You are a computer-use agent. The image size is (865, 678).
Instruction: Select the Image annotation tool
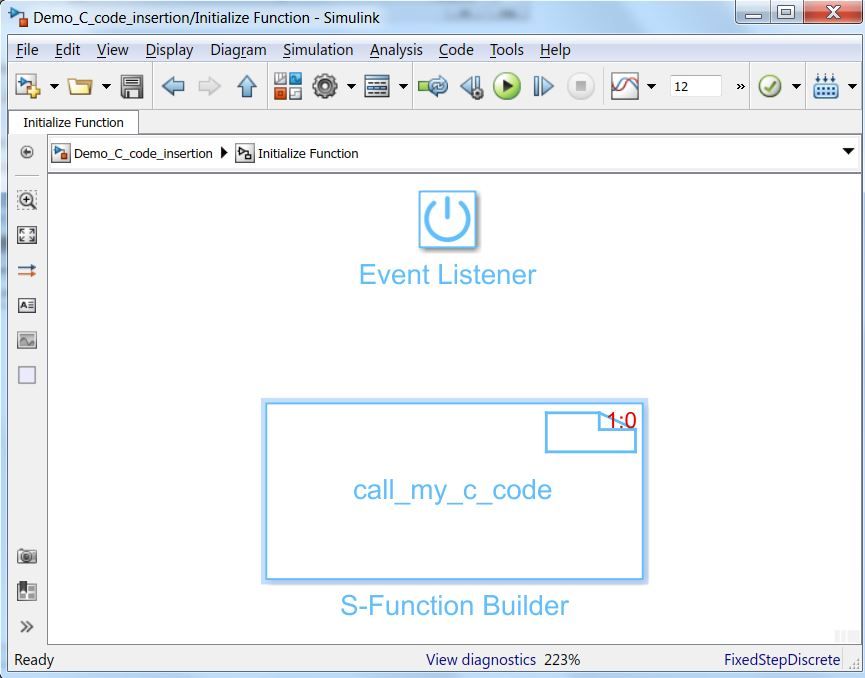coord(27,340)
